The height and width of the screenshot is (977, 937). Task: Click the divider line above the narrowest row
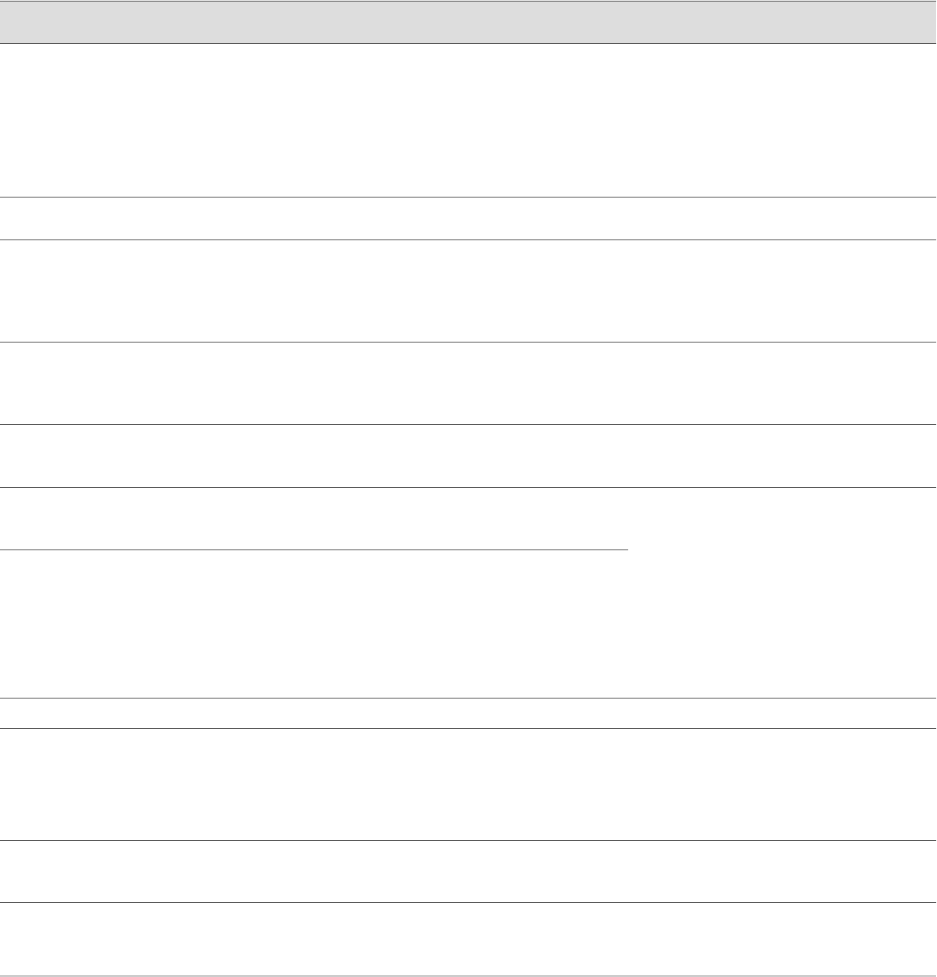click(x=468, y=698)
